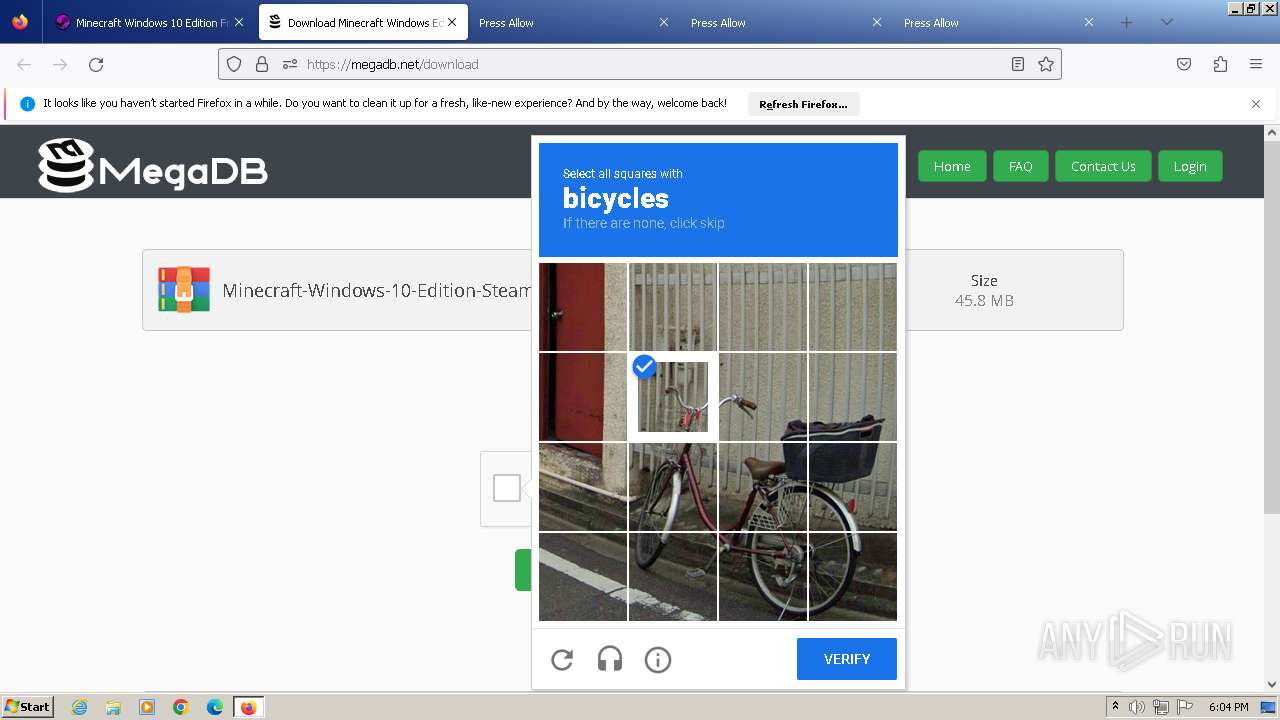The width and height of the screenshot is (1280, 720).
Task: Launch Internet Explorer from the taskbar
Action: pos(80,707)
